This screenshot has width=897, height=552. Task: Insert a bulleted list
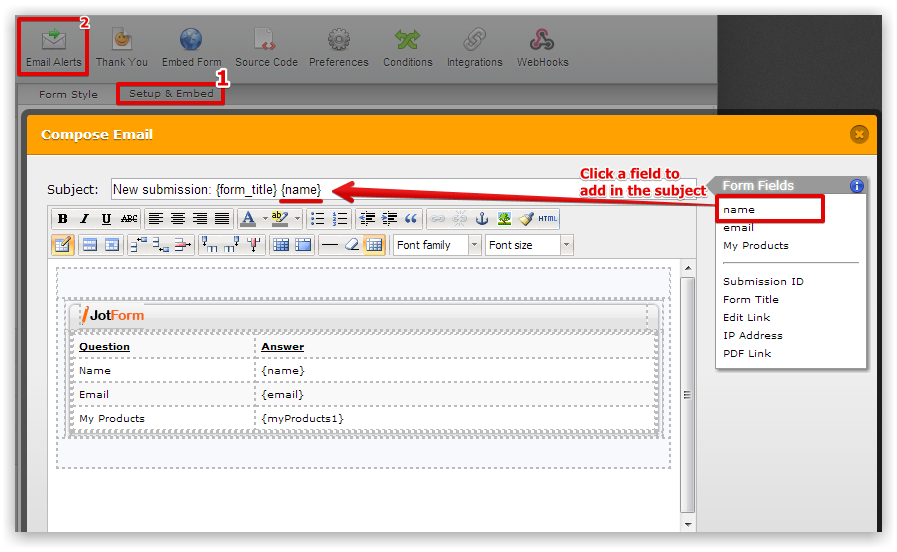coord(317,219)
